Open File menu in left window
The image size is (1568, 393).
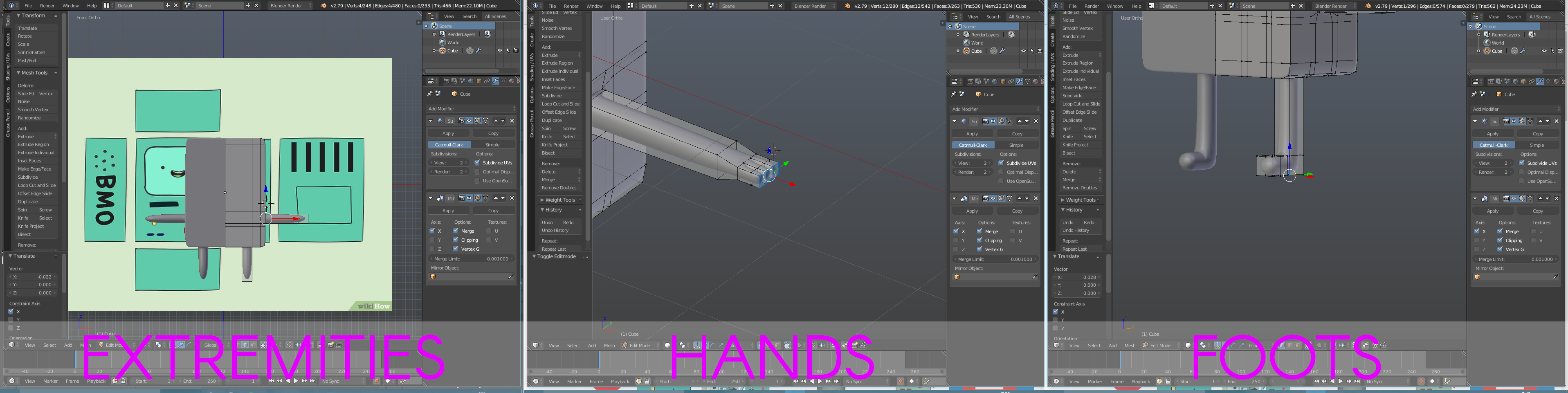(x=28, y=5)
